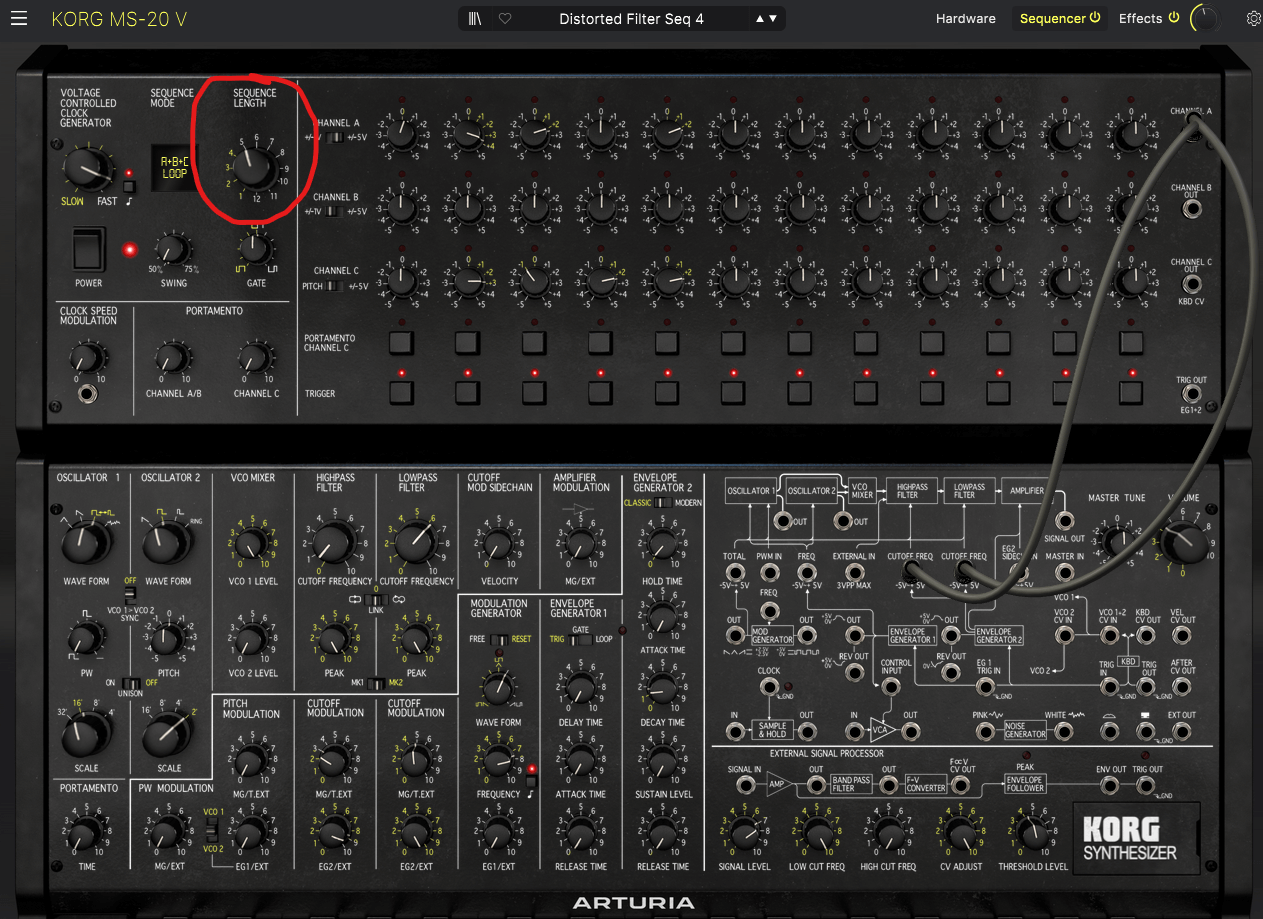Switch the MK1/MK2 filter selector
The width and height of the screenshot is (1263, 919).
click(375, 684)
